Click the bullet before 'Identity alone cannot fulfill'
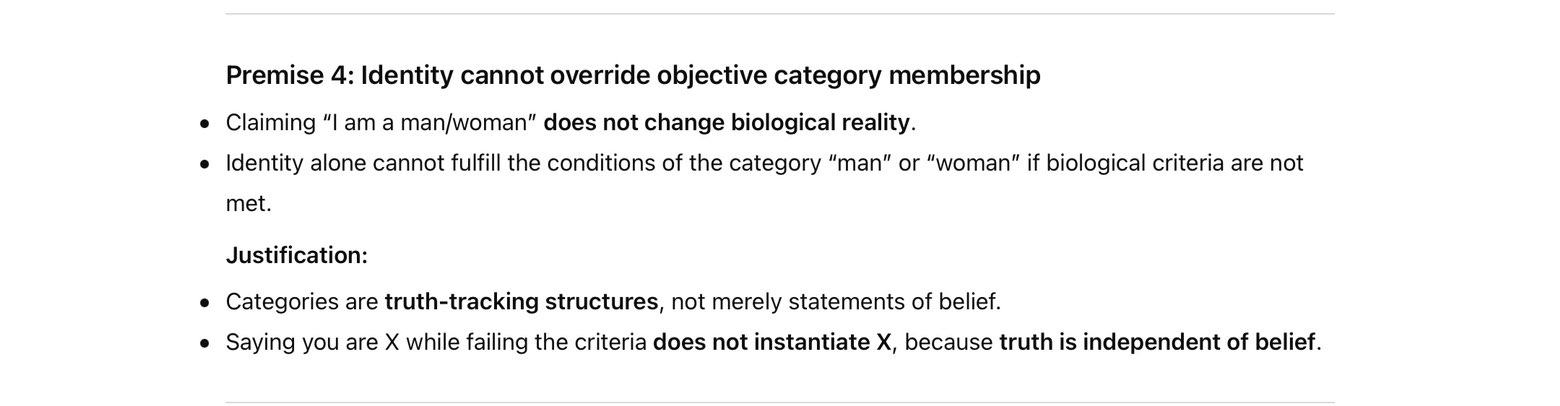 [205, 164]
